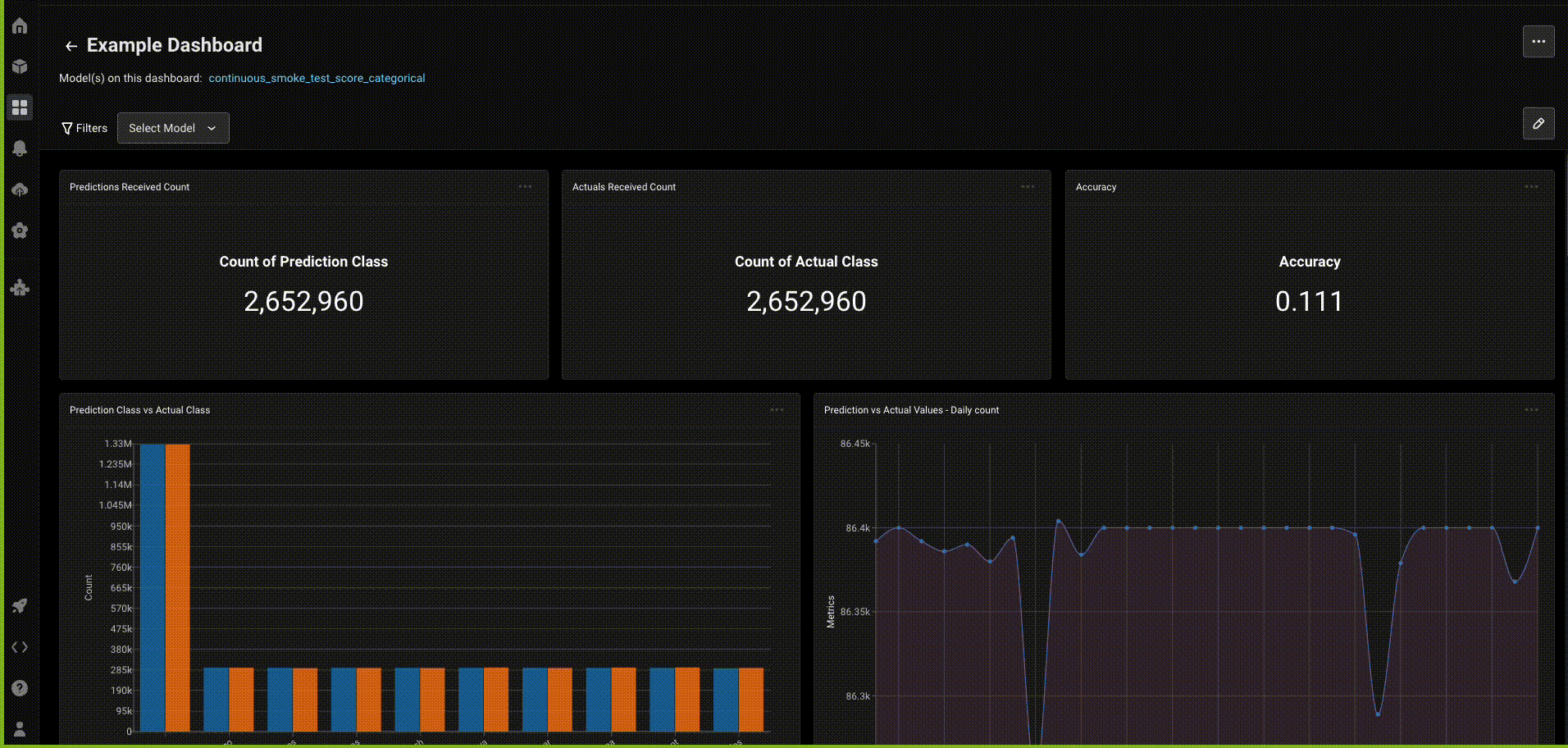Click the pencil edit dashboard button
This screenshot has height=748, width=1568.
coord(1538,123)
